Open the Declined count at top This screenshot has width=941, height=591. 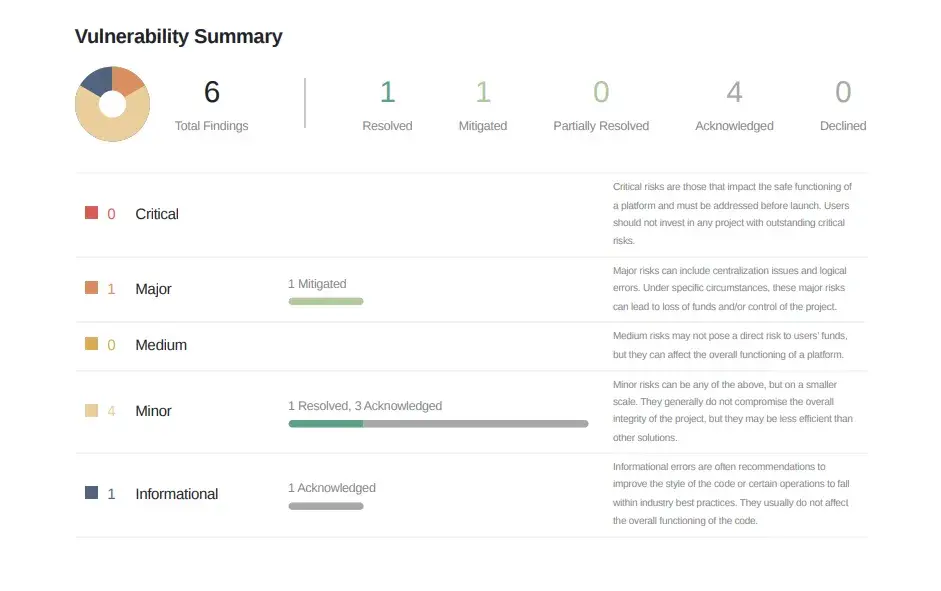(x=843, y=92)
